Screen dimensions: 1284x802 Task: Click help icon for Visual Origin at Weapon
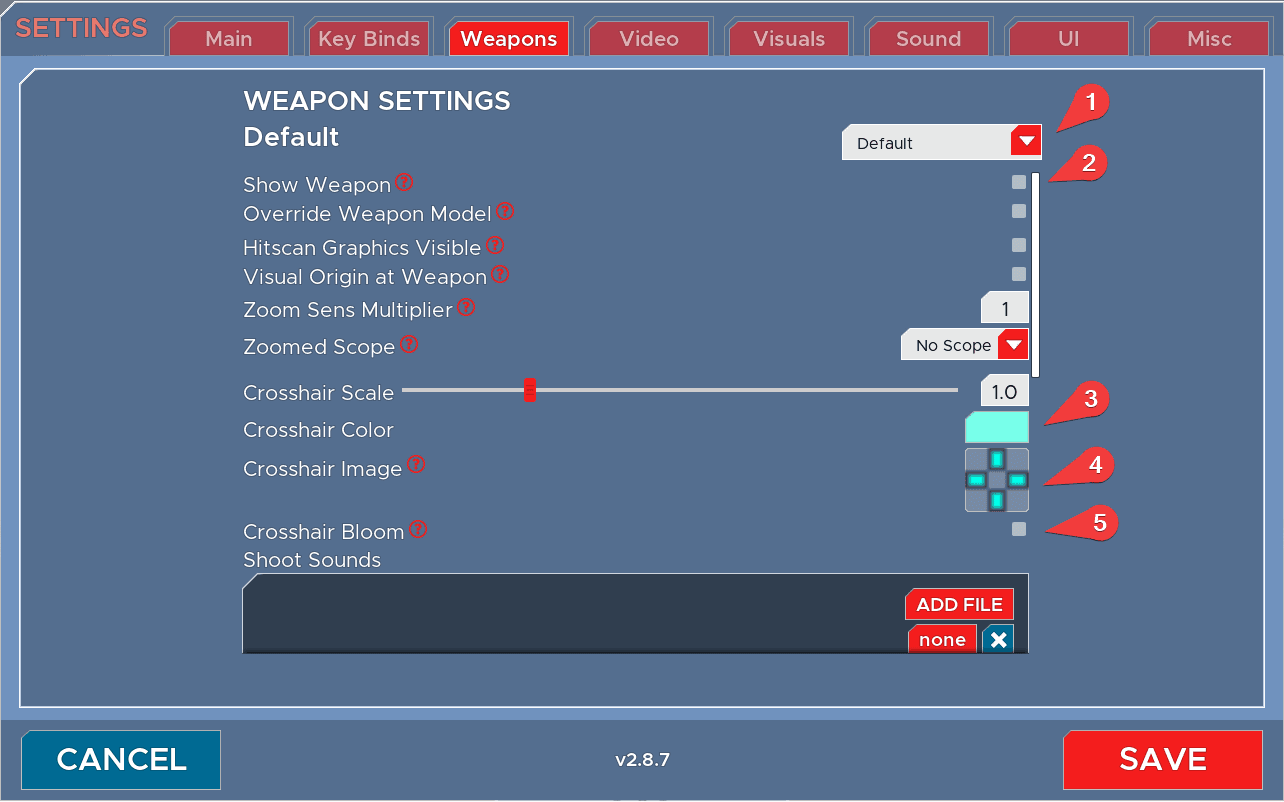[501, 274]
